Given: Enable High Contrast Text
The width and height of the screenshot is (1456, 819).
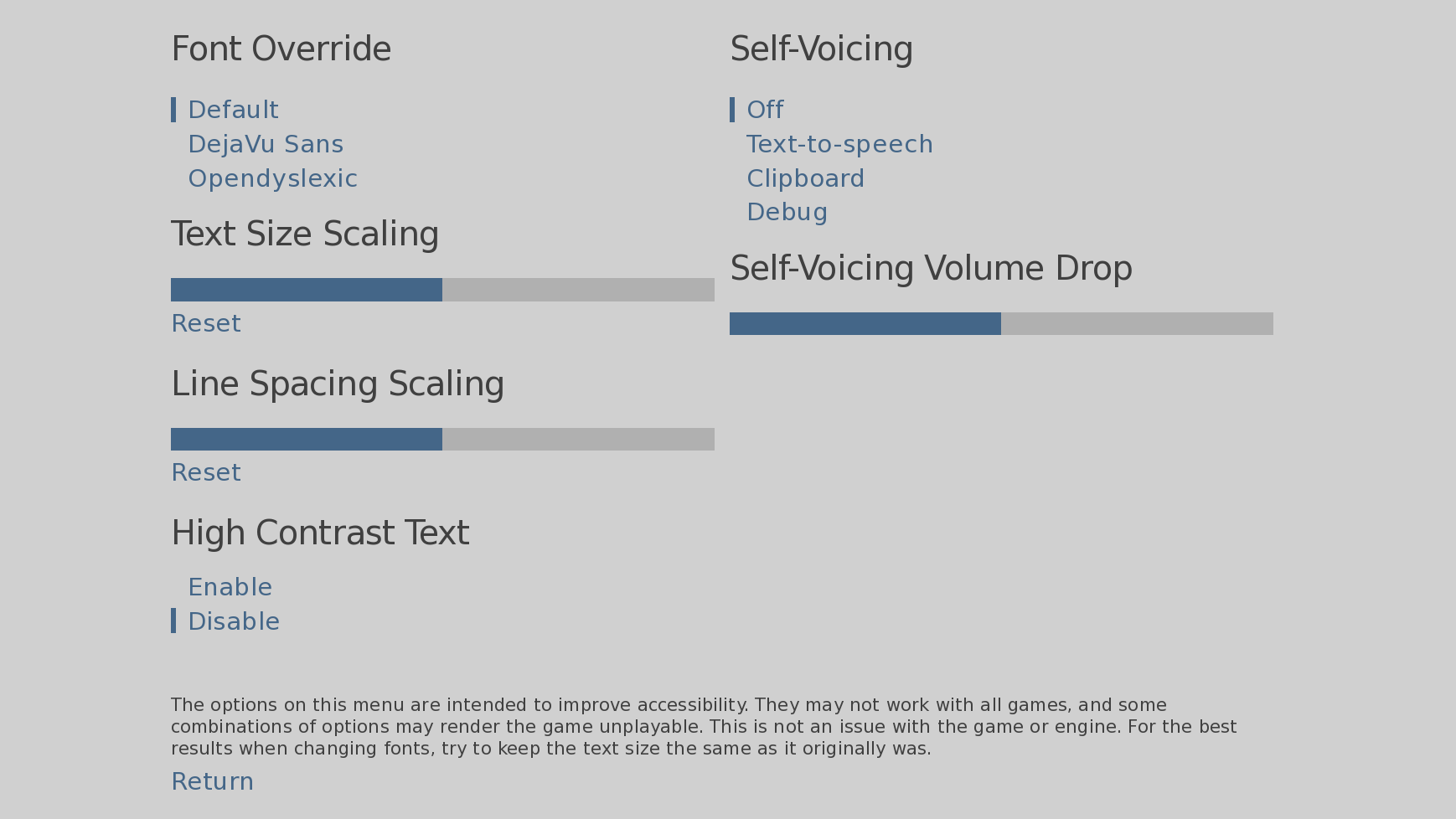Looking at the screenshot, I should (230, 587).
